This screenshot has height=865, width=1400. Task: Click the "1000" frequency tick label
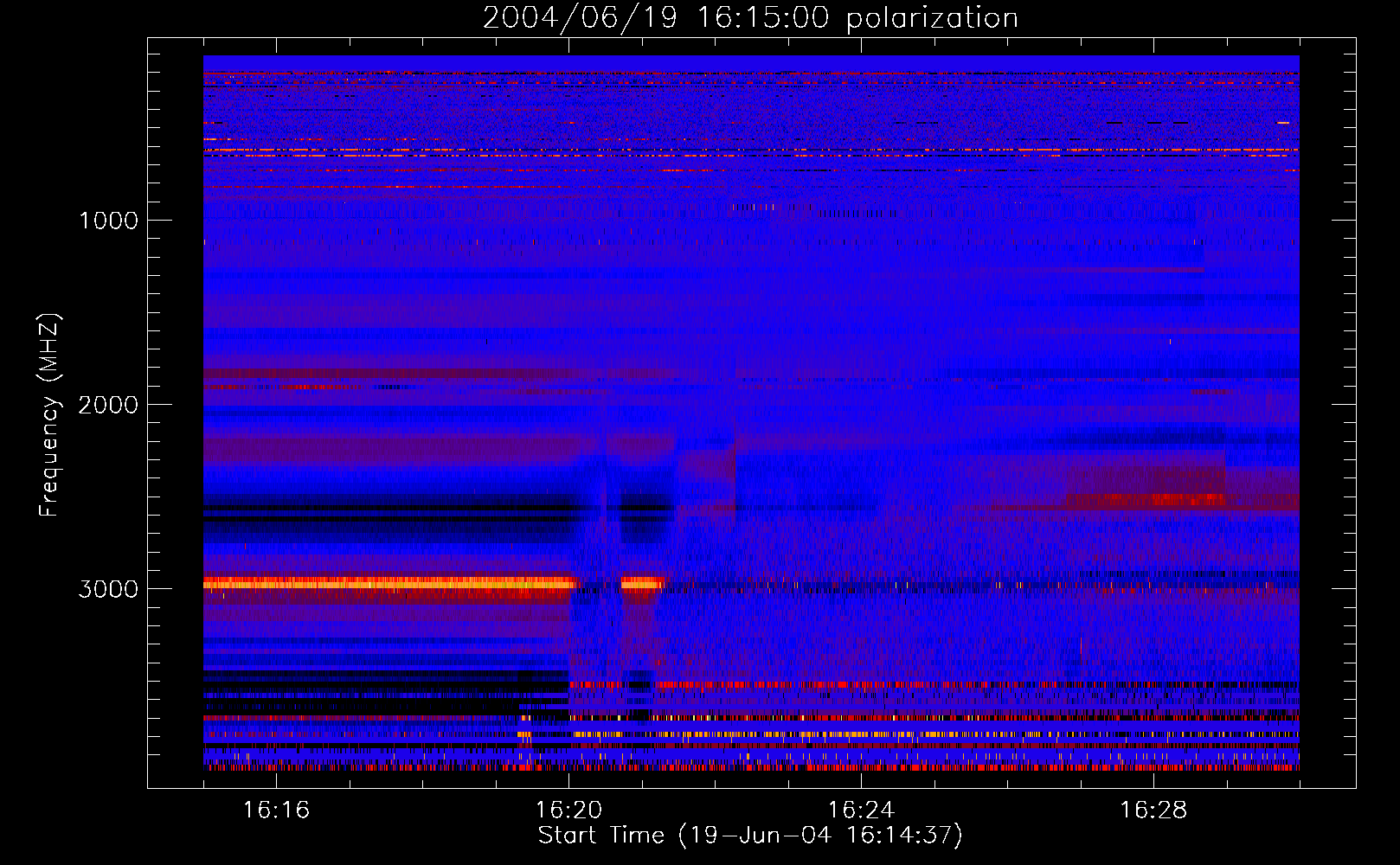(x=108, y=221)
